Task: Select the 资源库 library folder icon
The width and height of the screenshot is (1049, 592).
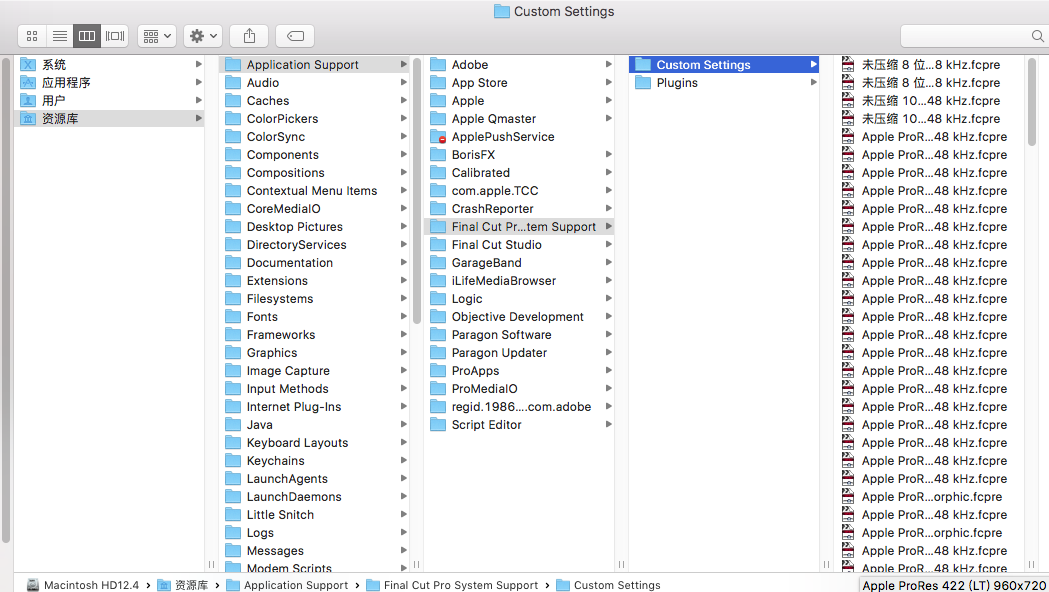Action: coord(28,118)
